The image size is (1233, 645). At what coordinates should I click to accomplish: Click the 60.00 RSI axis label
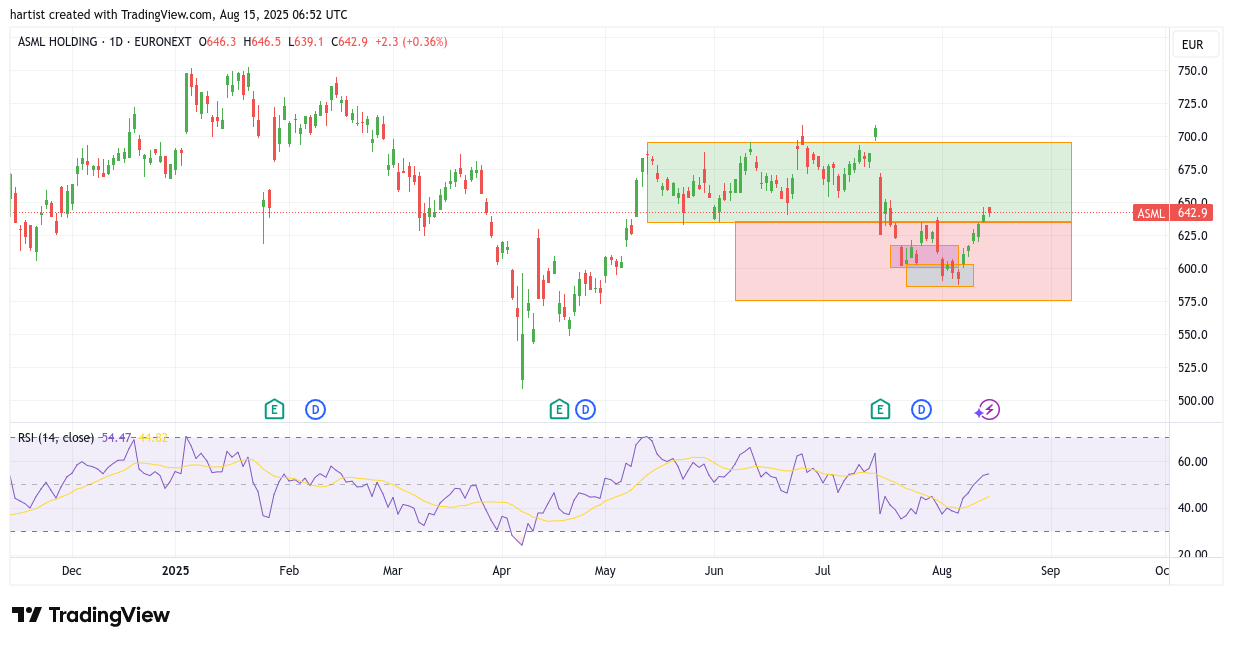tap(1192, 462)
